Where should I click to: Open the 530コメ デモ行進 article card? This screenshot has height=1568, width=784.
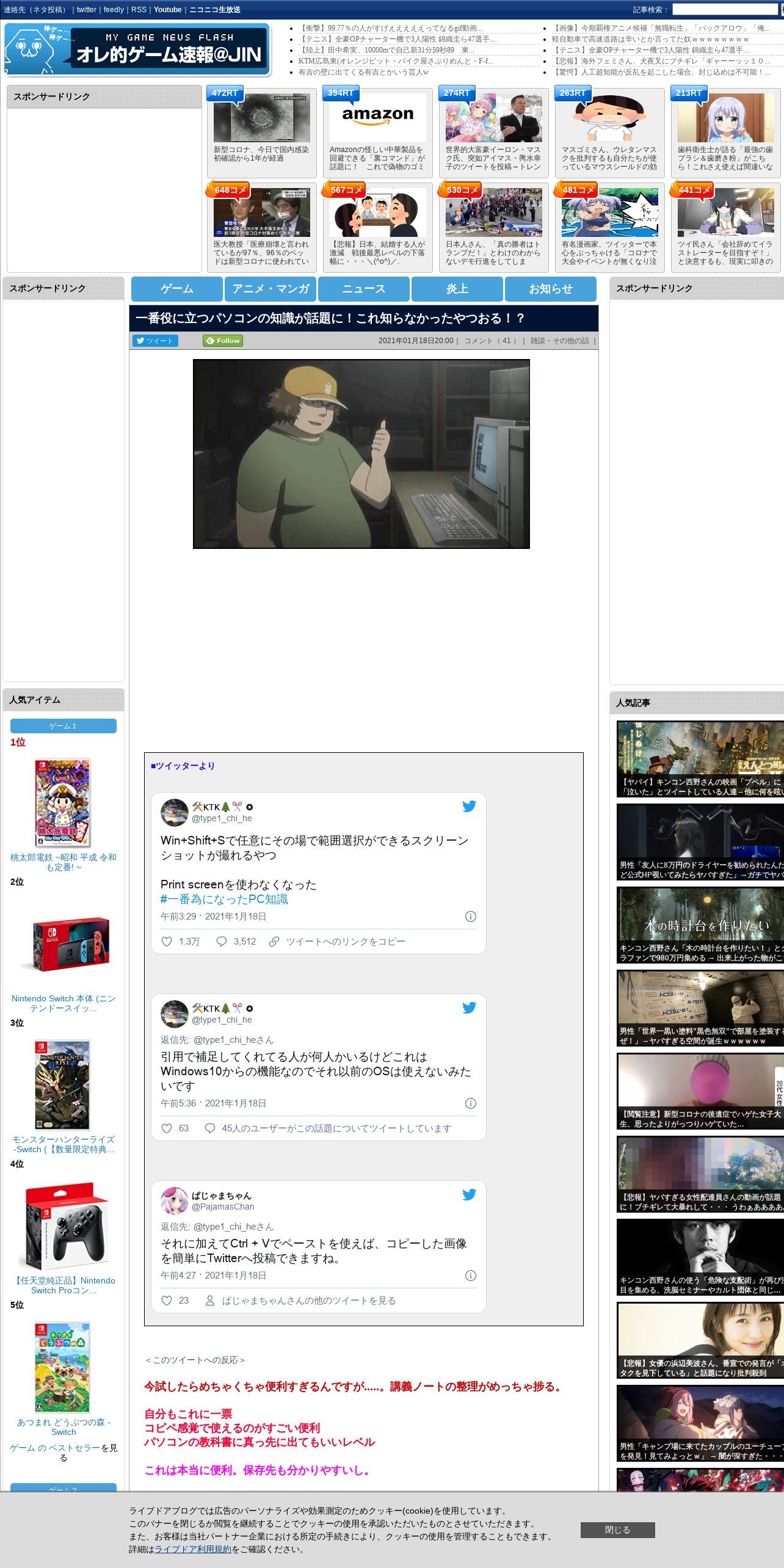point(494,227)
